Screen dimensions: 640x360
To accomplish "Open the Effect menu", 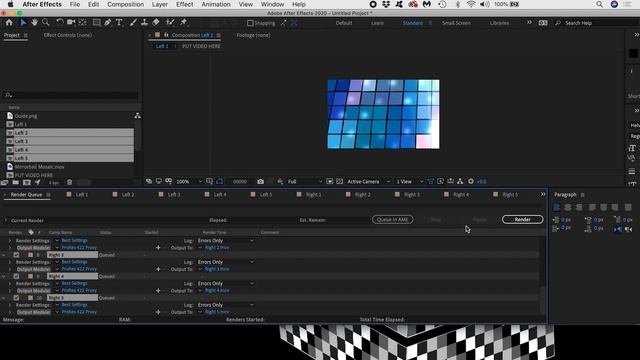I will 184,4.
